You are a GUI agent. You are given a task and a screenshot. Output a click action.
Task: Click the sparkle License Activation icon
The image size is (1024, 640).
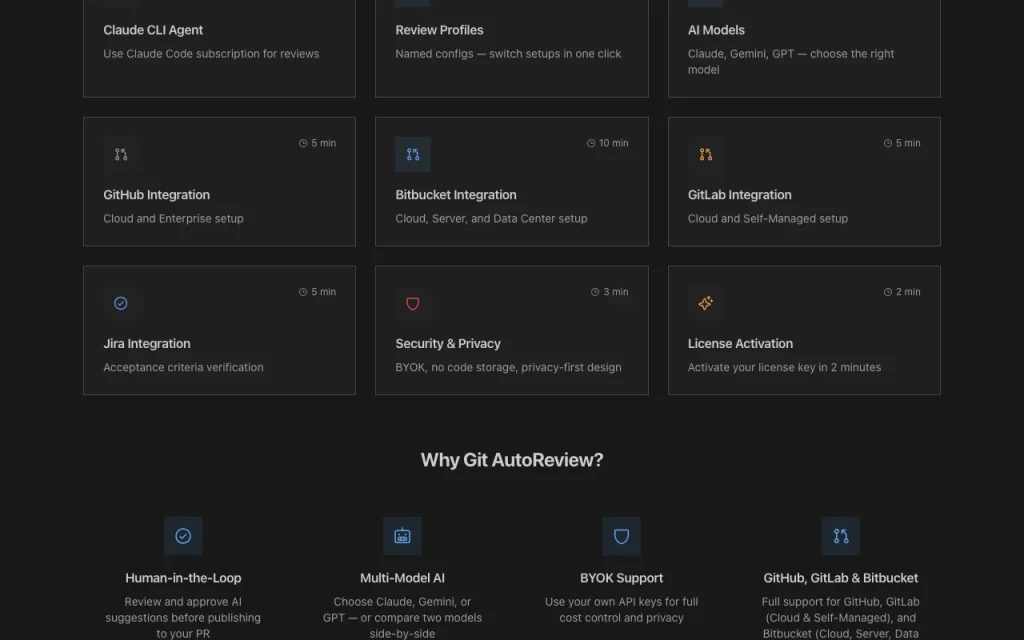[x=705, y=303]
